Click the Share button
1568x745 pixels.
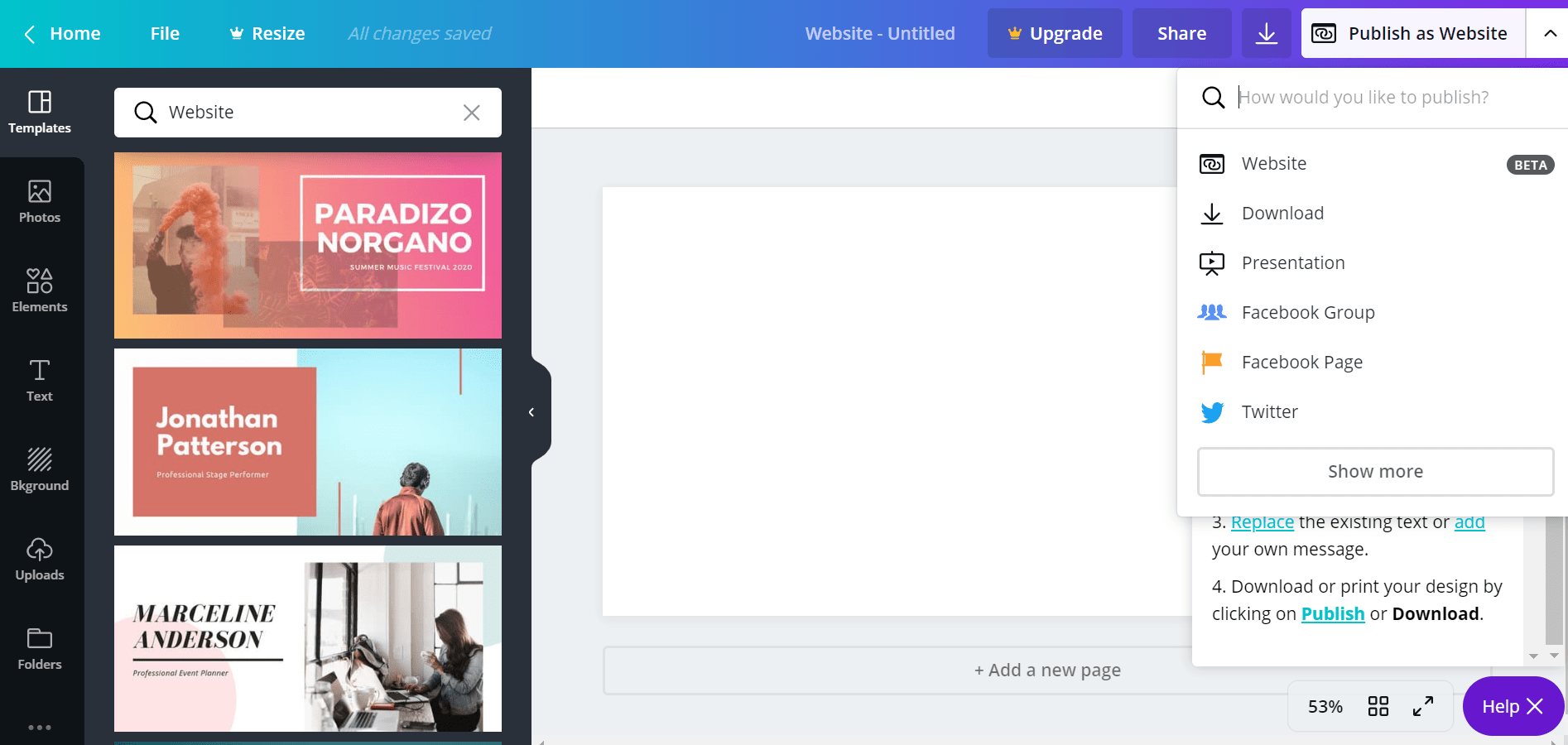[1181, 33]
